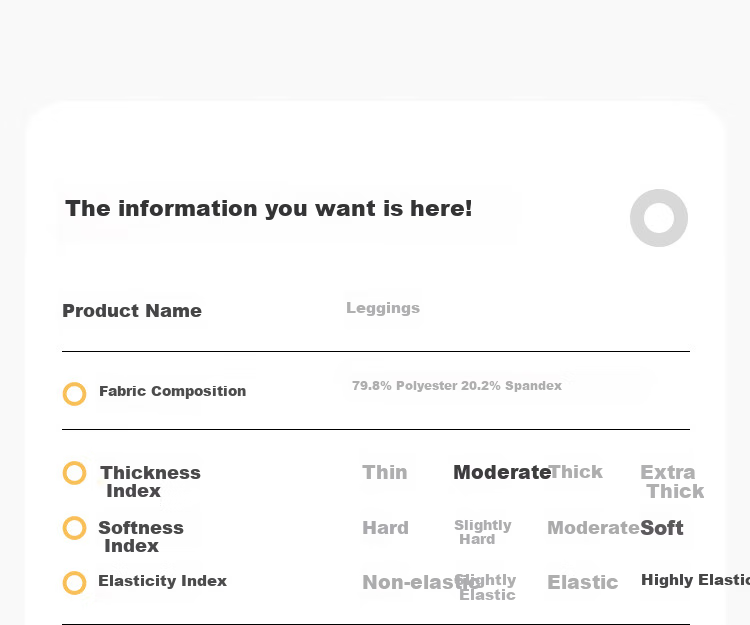Click the 79.8% Polyester 20.2% Spandex text
The width and height of the screenshot is (750, 625).
pyautogui.click(x=457, y=386)
